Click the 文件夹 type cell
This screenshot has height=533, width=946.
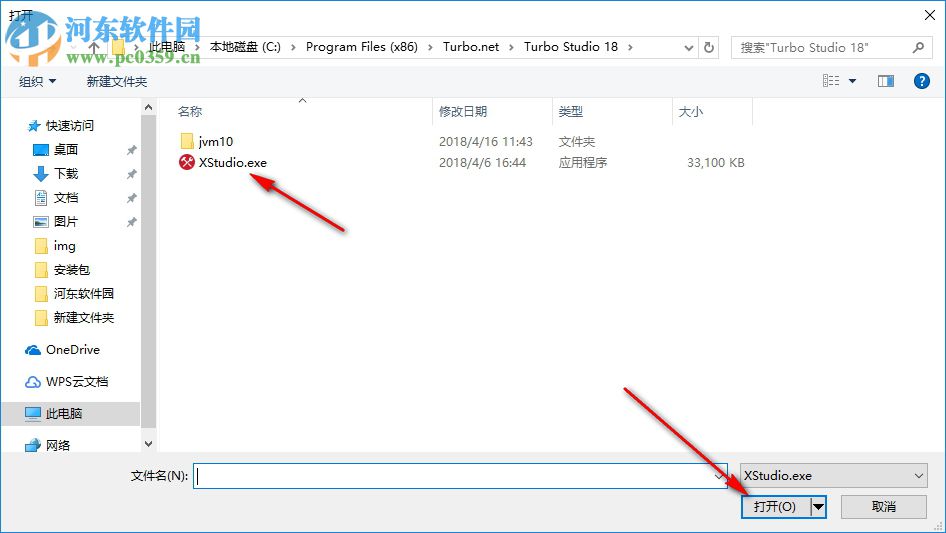click(x=576, y=141)
